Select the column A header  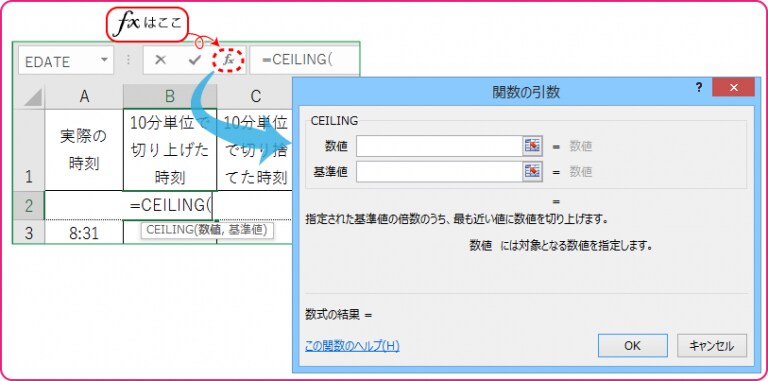click(x=84, y=96)
